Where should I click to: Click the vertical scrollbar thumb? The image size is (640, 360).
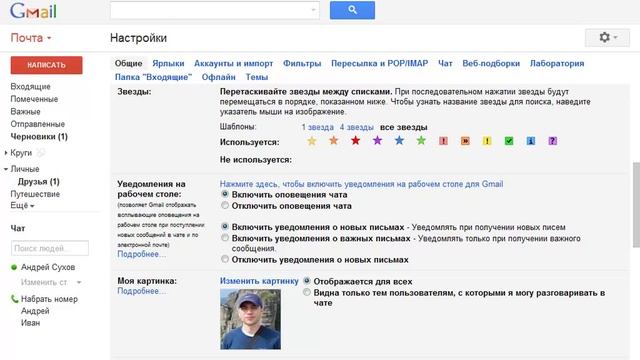point(636,205)
